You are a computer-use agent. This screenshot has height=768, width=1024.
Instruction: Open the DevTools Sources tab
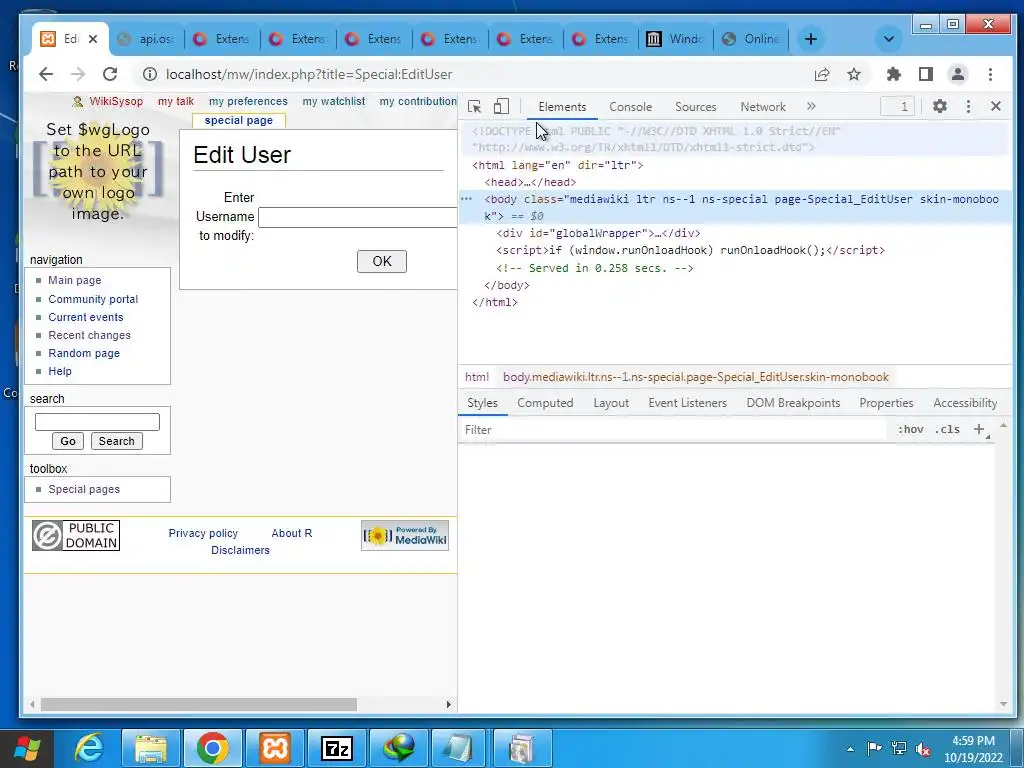coord(696,106)
